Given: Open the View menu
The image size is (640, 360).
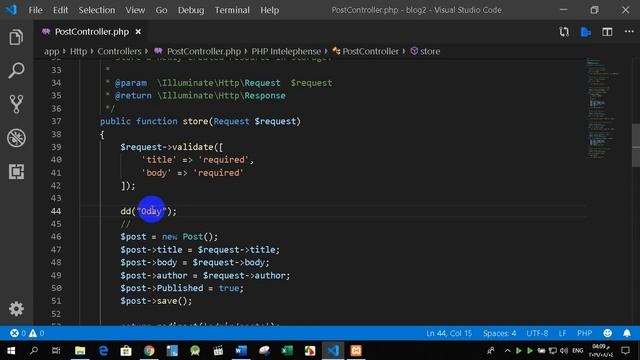Looking at the screenshot, I should pos(135,10).
